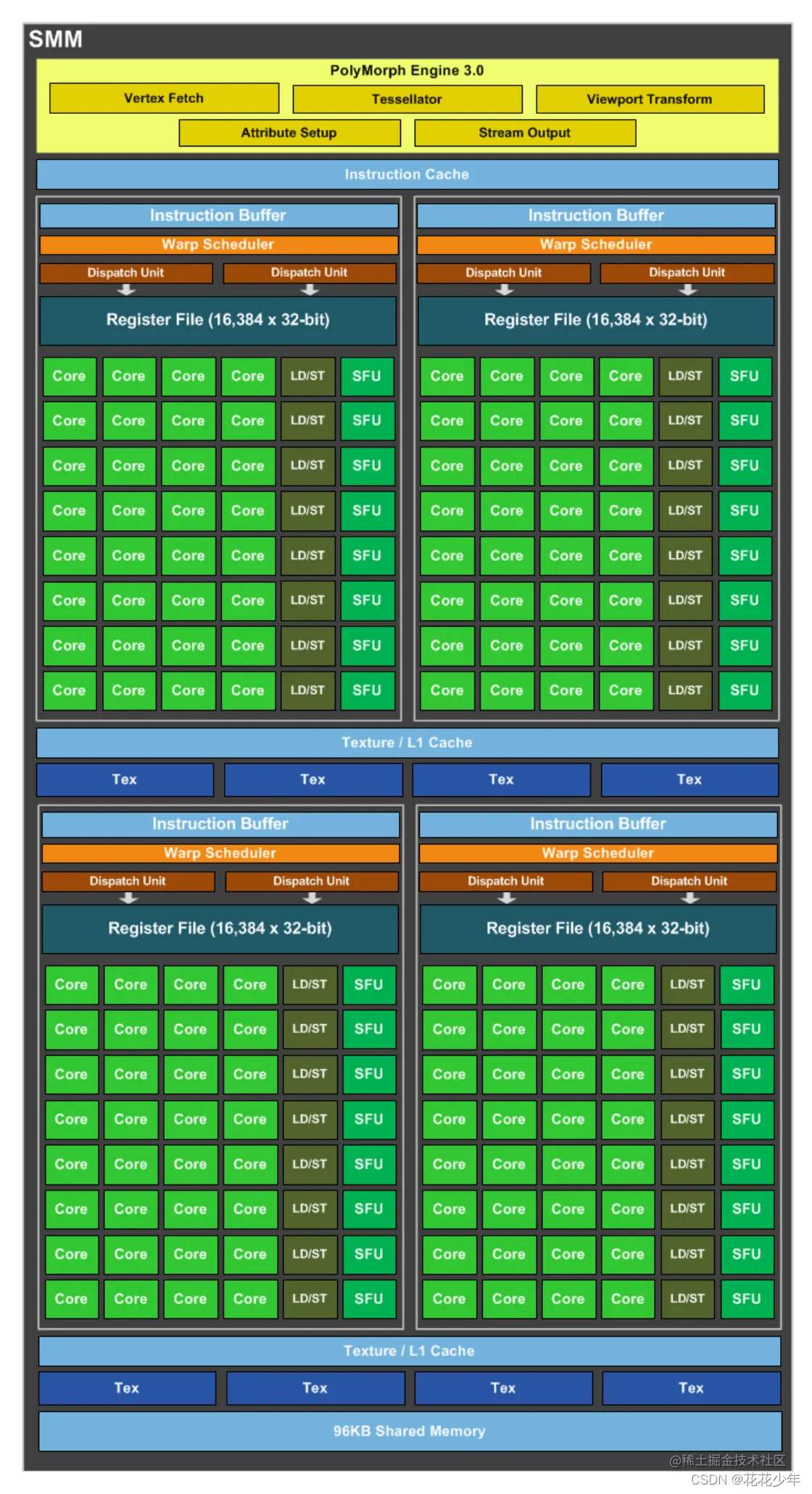The image size is (812, 1494).
Task: Click the Vertex Fetch block
Action: [x=164, y=98]
